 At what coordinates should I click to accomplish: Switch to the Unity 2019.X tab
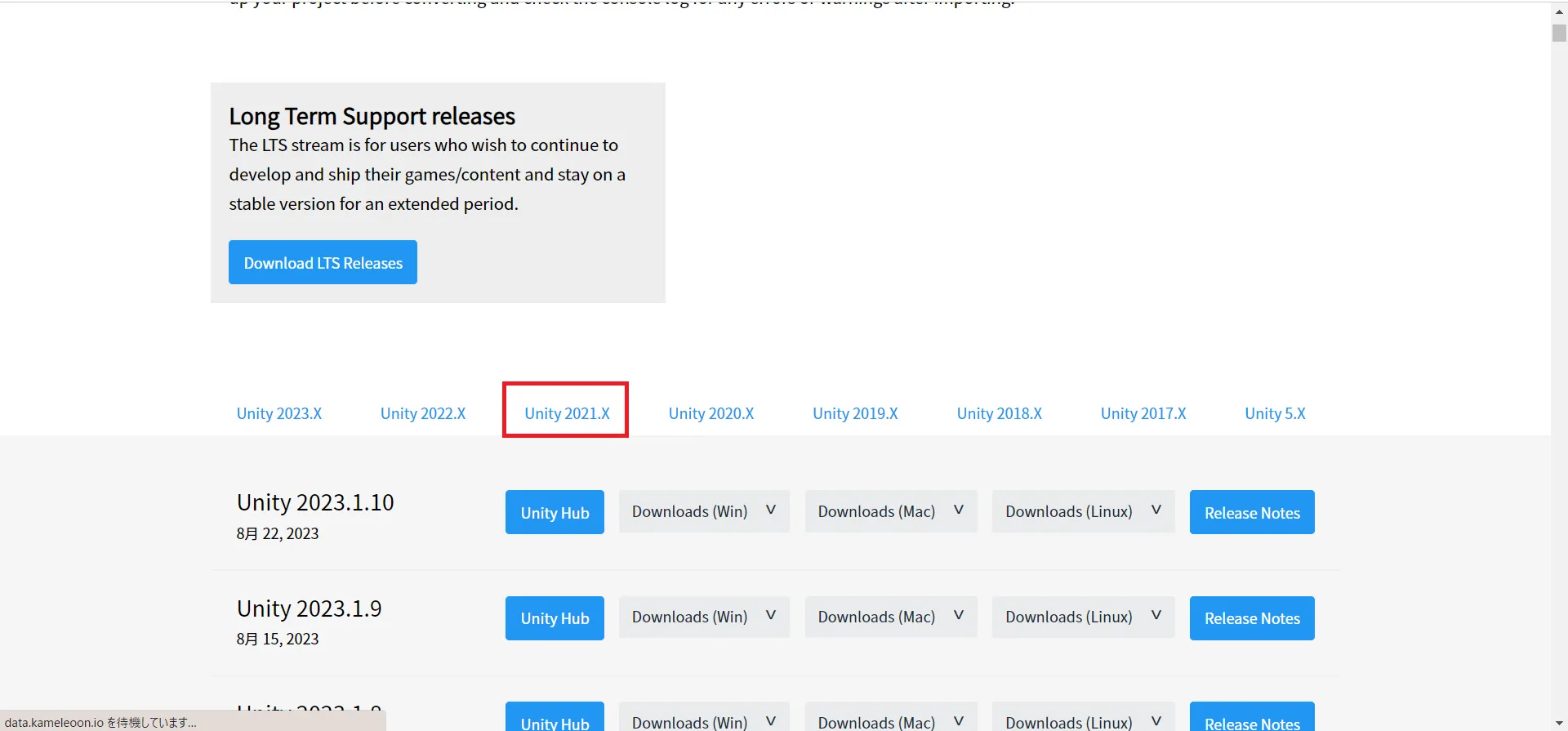click(855, 413)
